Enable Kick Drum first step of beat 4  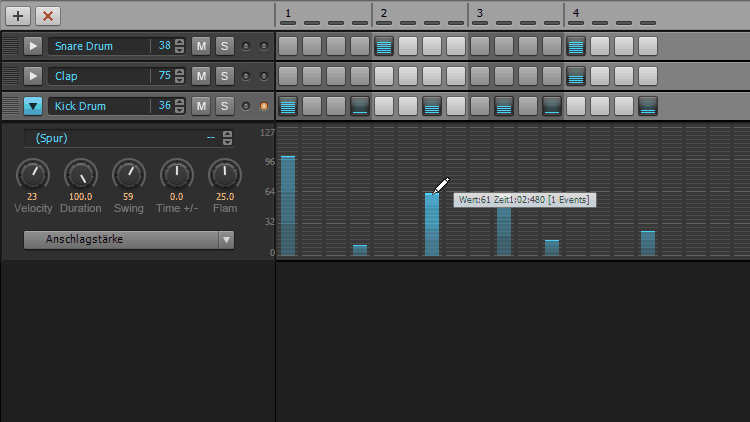coord(576,106)
